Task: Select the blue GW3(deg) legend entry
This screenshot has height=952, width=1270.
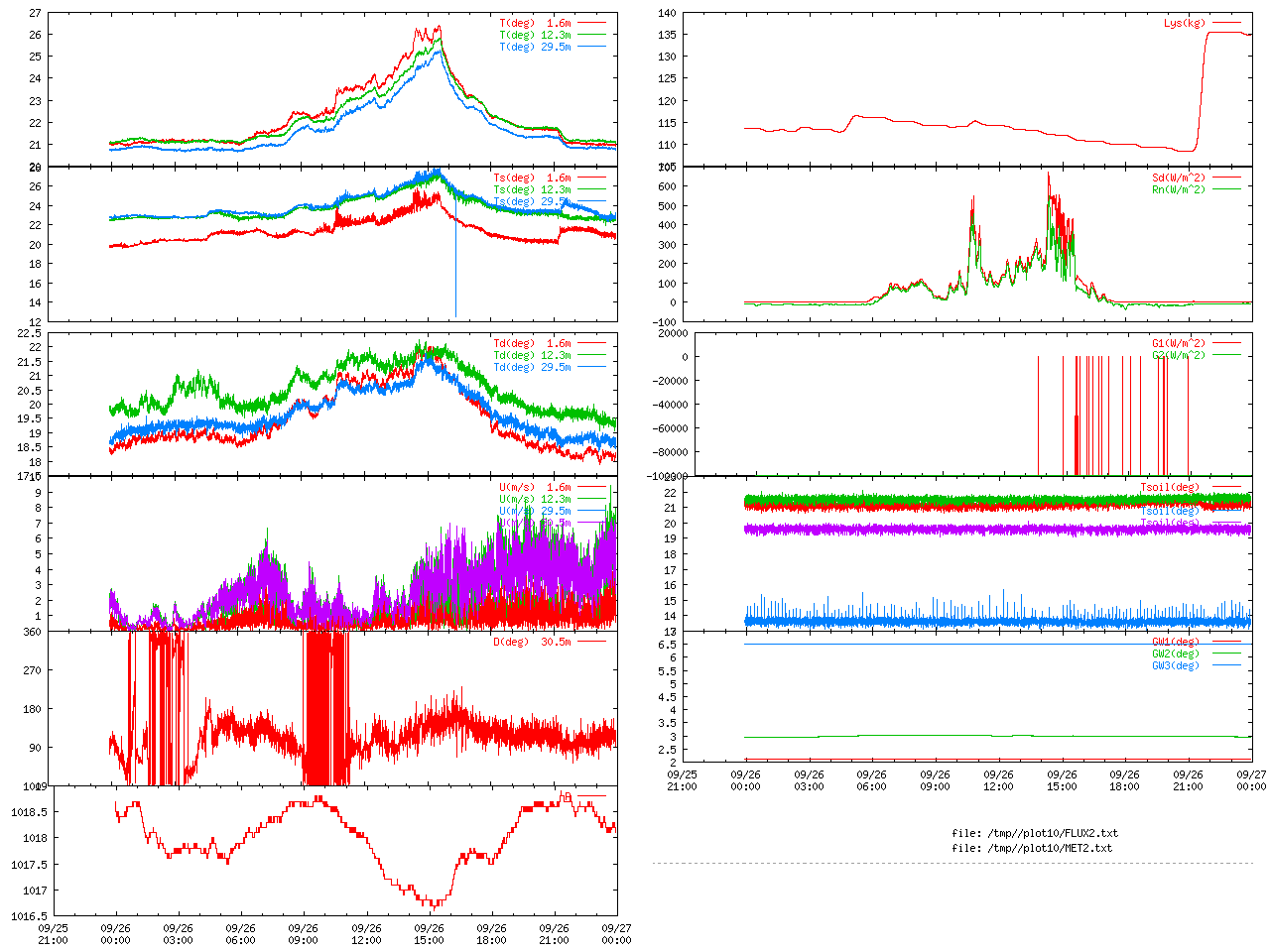Action: (x=1175, y=665)
